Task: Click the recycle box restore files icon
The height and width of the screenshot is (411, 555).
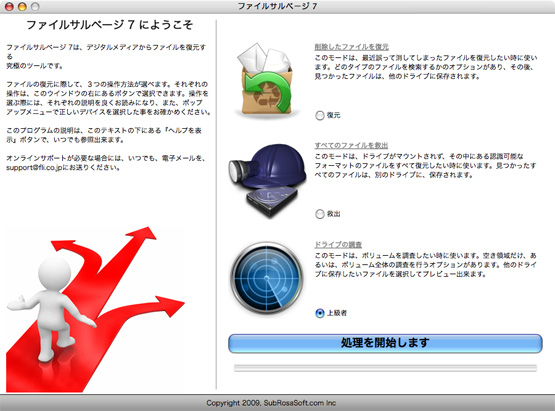Action: [266, 80]
